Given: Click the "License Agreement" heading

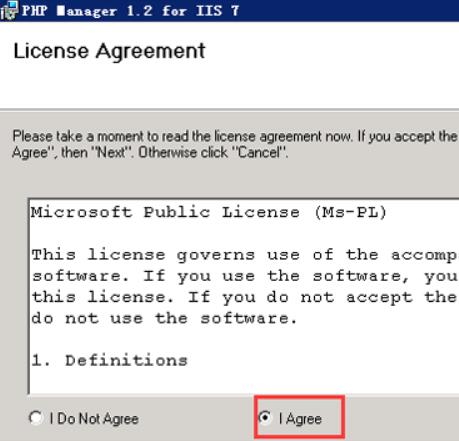Looking at the screenshot, I should tap(109, 51).
